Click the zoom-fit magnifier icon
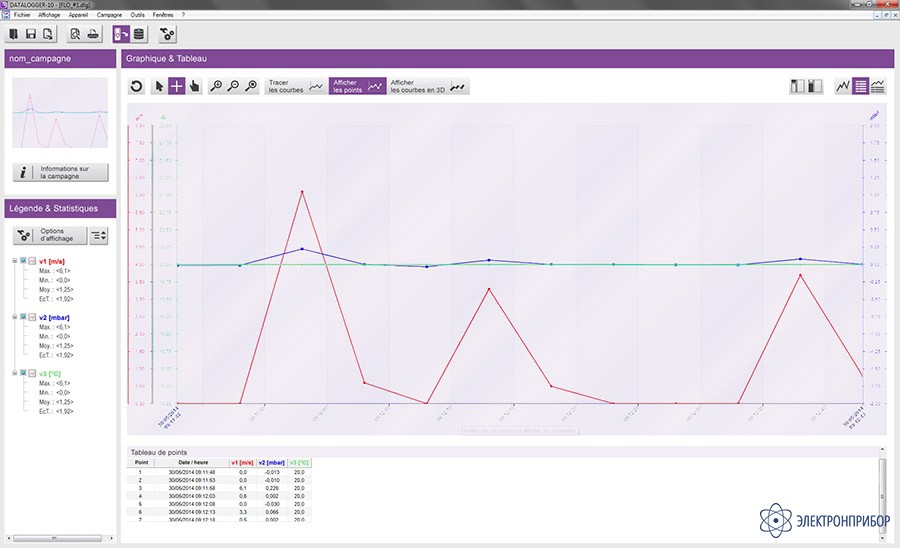Screen dimensions: 900x548 pyautogui.click(x=251, y=86)
